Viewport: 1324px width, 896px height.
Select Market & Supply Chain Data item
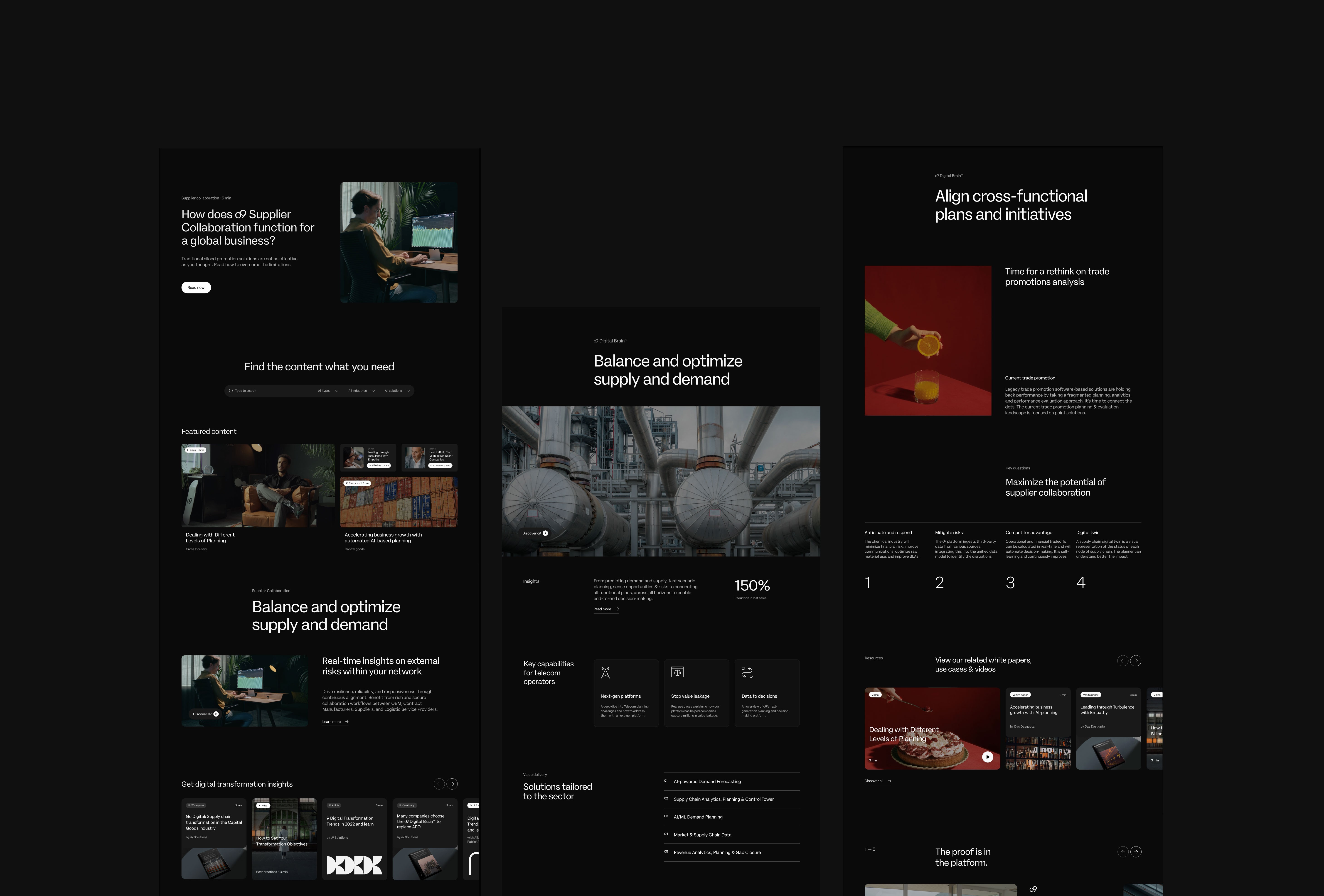[x=702, y=835]
